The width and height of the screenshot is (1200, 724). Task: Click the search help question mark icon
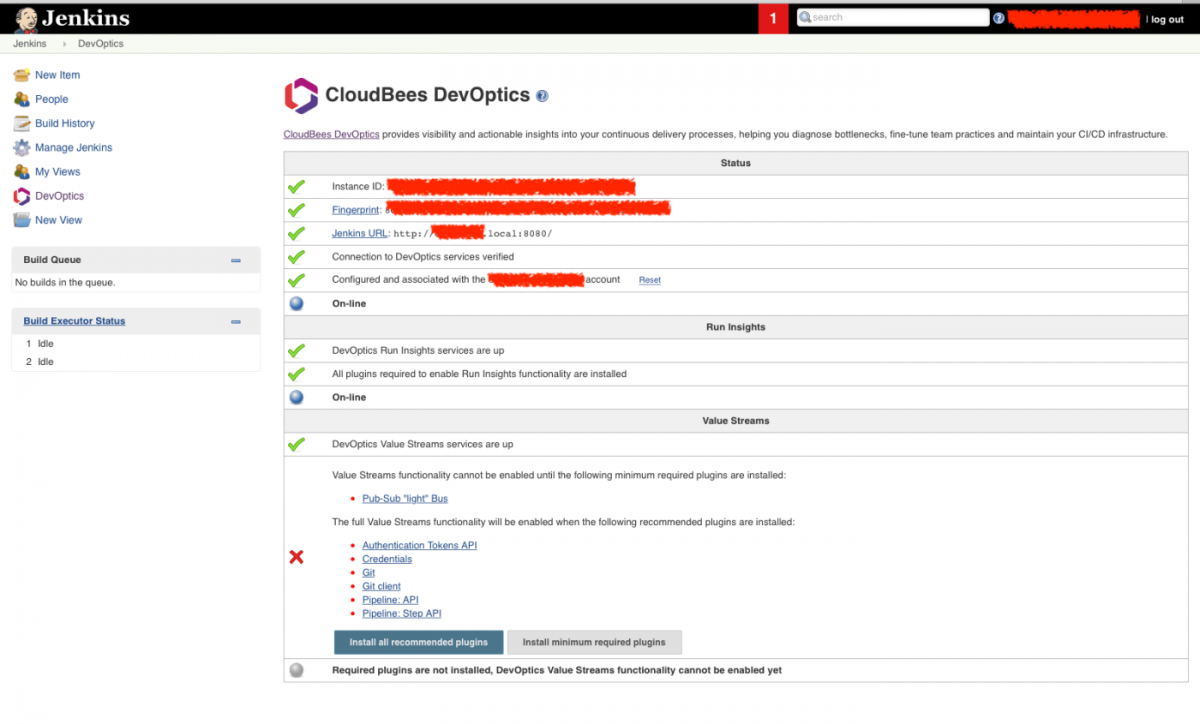[999, 18]
